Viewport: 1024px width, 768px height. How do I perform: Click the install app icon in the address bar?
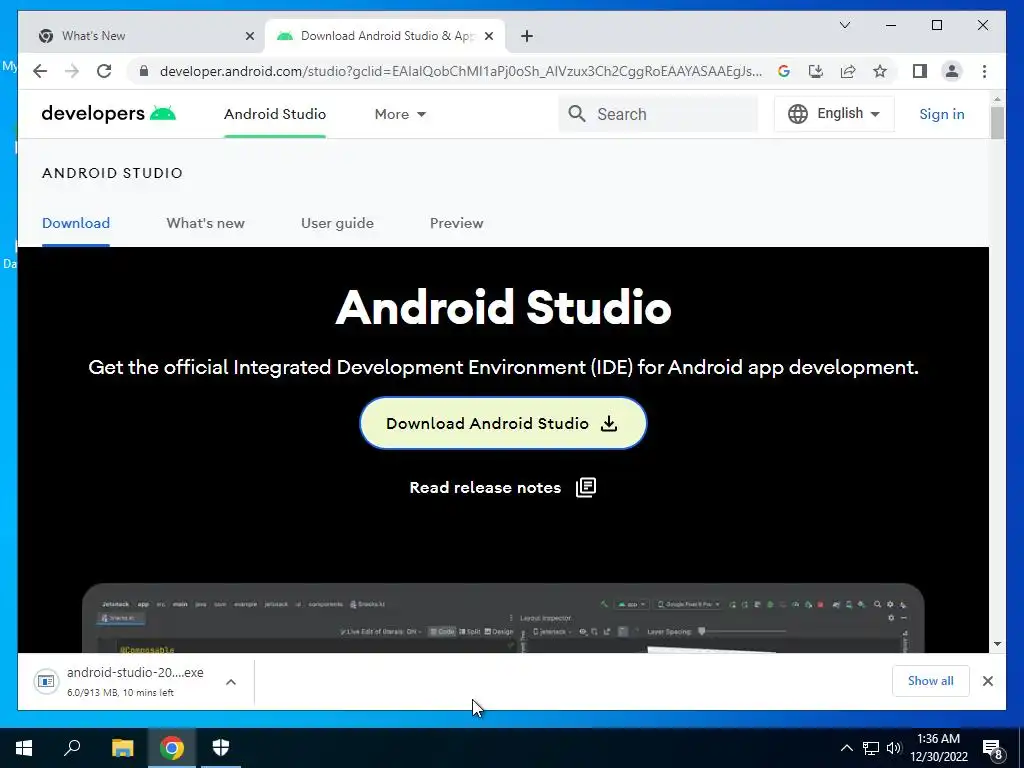(x=816, y=71)
